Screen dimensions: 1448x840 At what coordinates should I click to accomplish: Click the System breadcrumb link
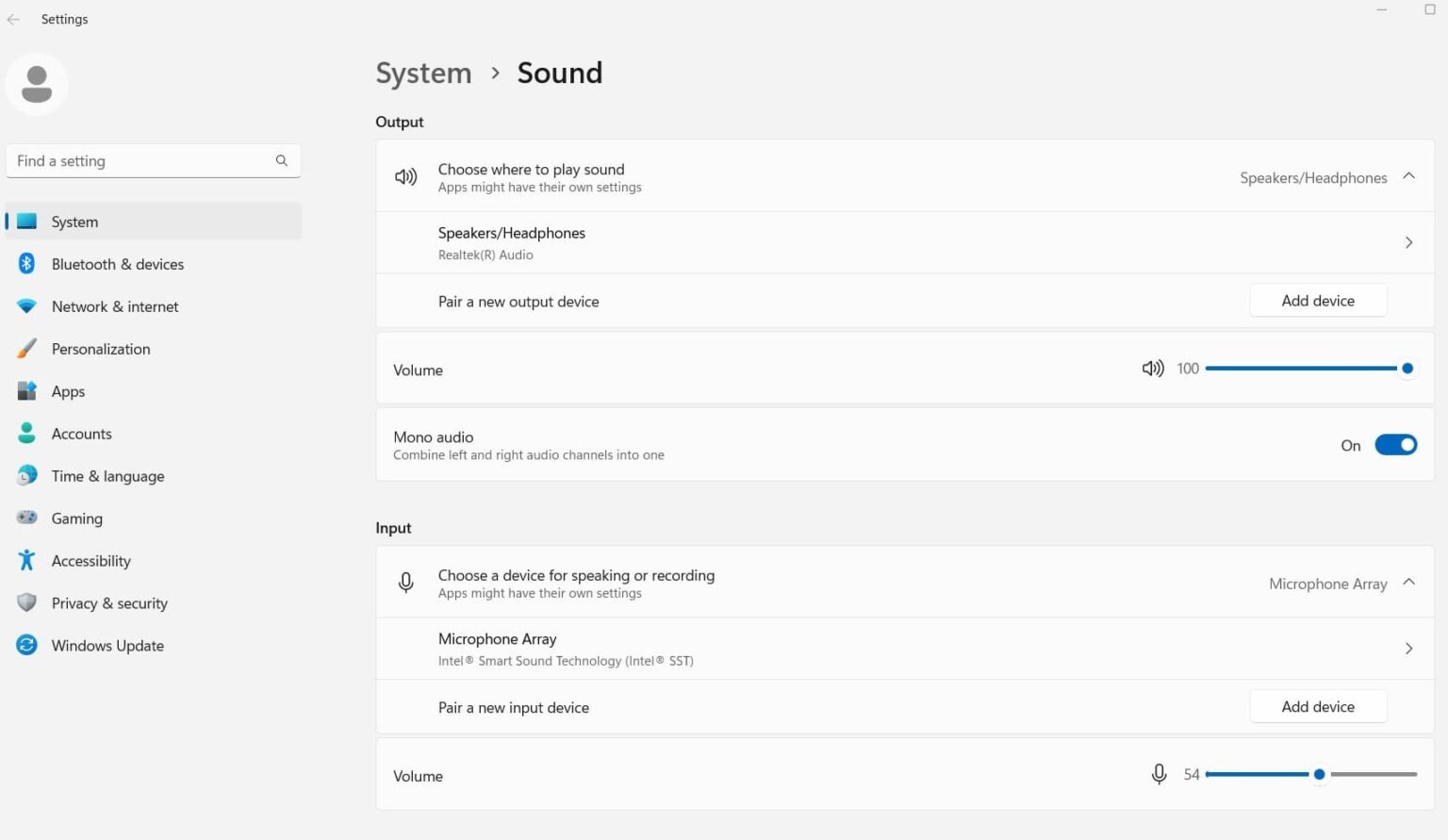pyautogui.click(x=423, y=73)
